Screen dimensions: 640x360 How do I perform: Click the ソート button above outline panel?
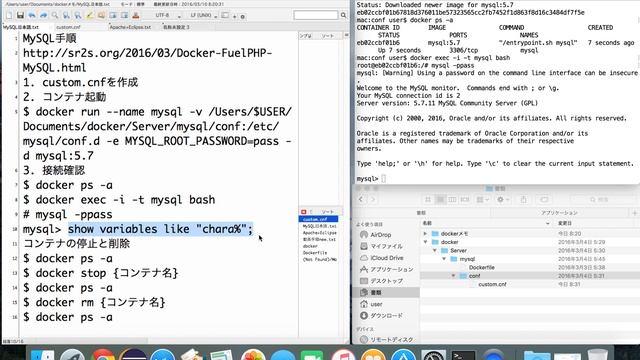pos(327,36)
